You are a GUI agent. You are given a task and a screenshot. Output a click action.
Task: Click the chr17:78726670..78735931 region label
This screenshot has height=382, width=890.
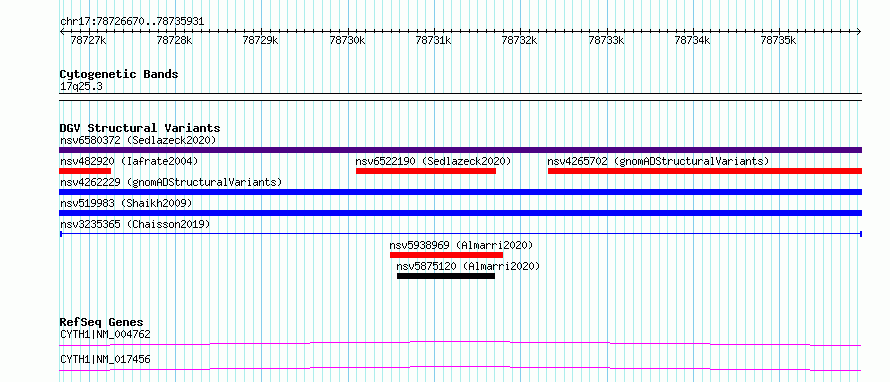(x=132, y=22)
